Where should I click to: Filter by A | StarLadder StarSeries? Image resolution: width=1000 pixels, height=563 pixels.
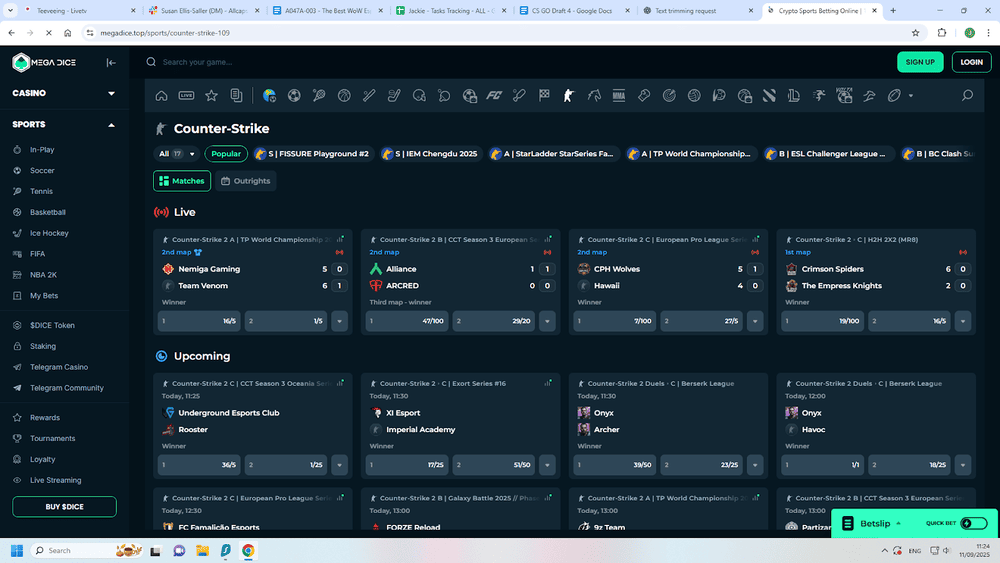552,154
